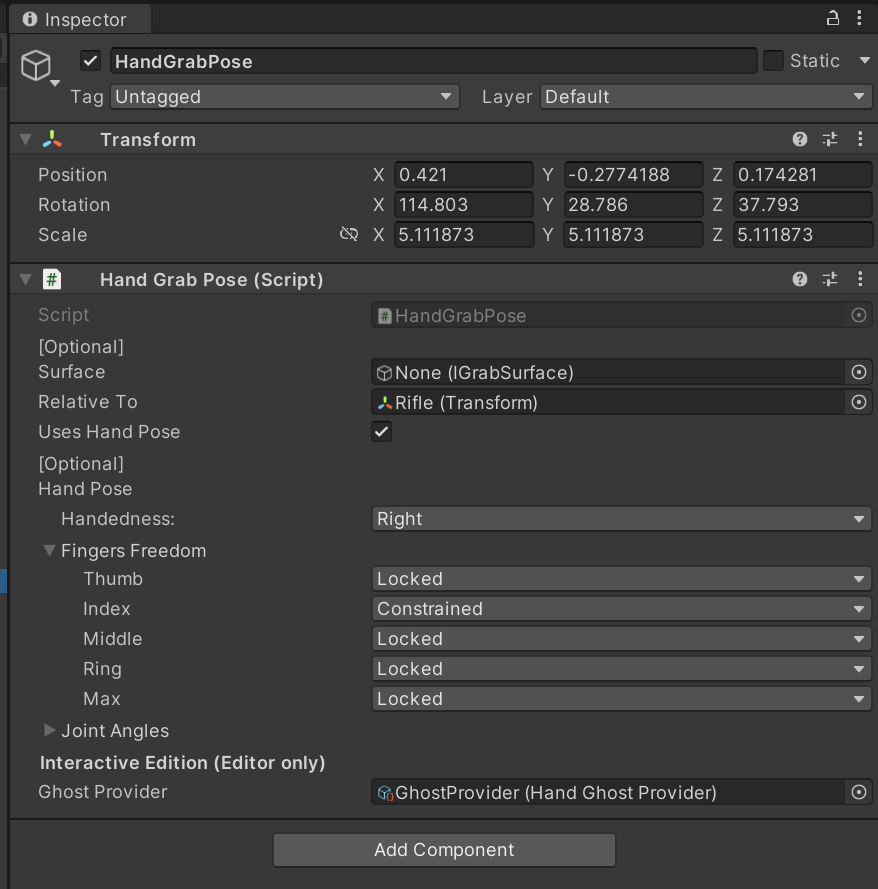Collapse the Transform component foldout
Image resolution: width=878 pixels, height=889 pixels.
click(26, 139)
